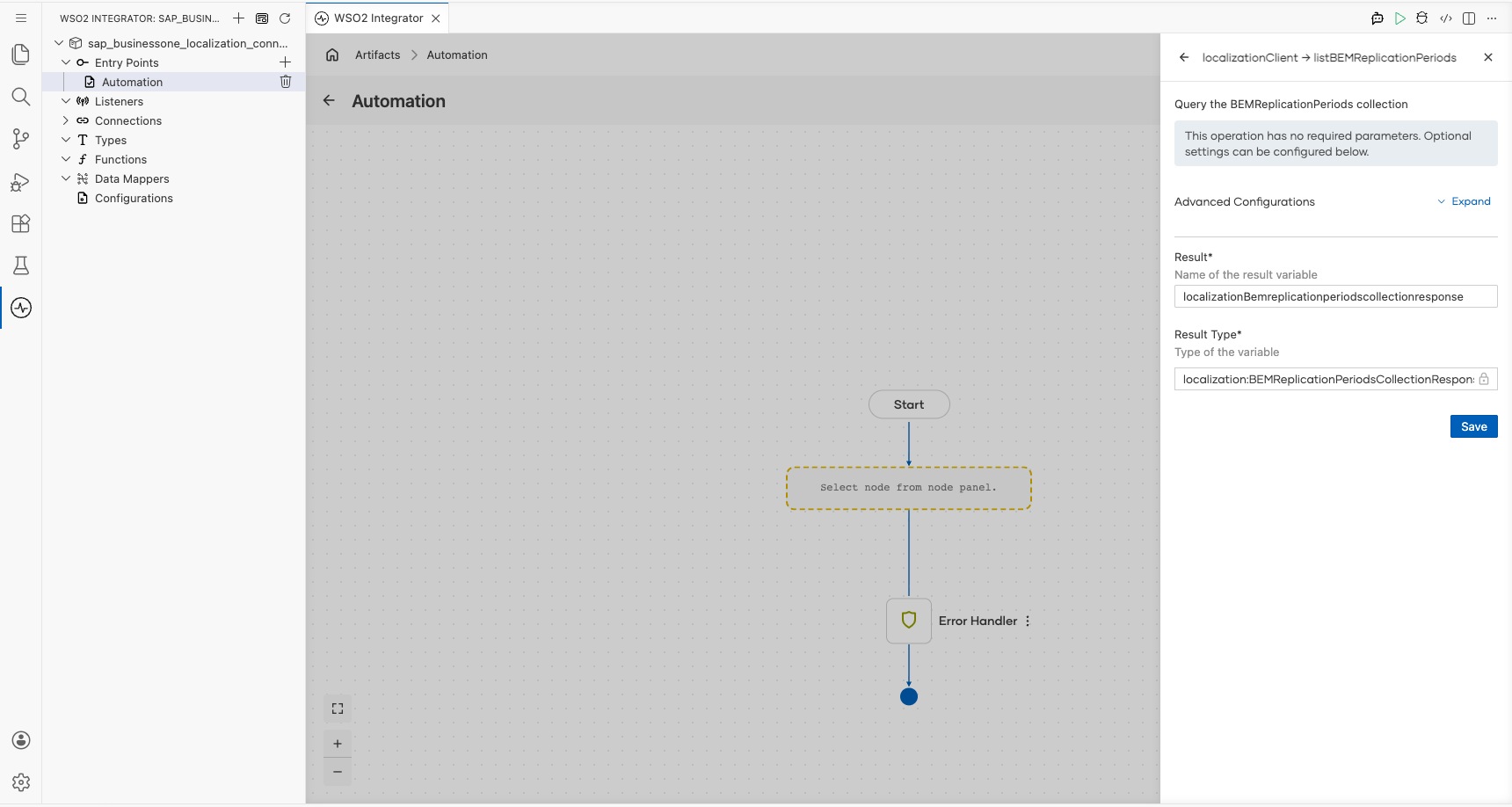Navigate to Artifacts breadcrumb
Screen dimensions: 1512x807
tap(378, 55)
